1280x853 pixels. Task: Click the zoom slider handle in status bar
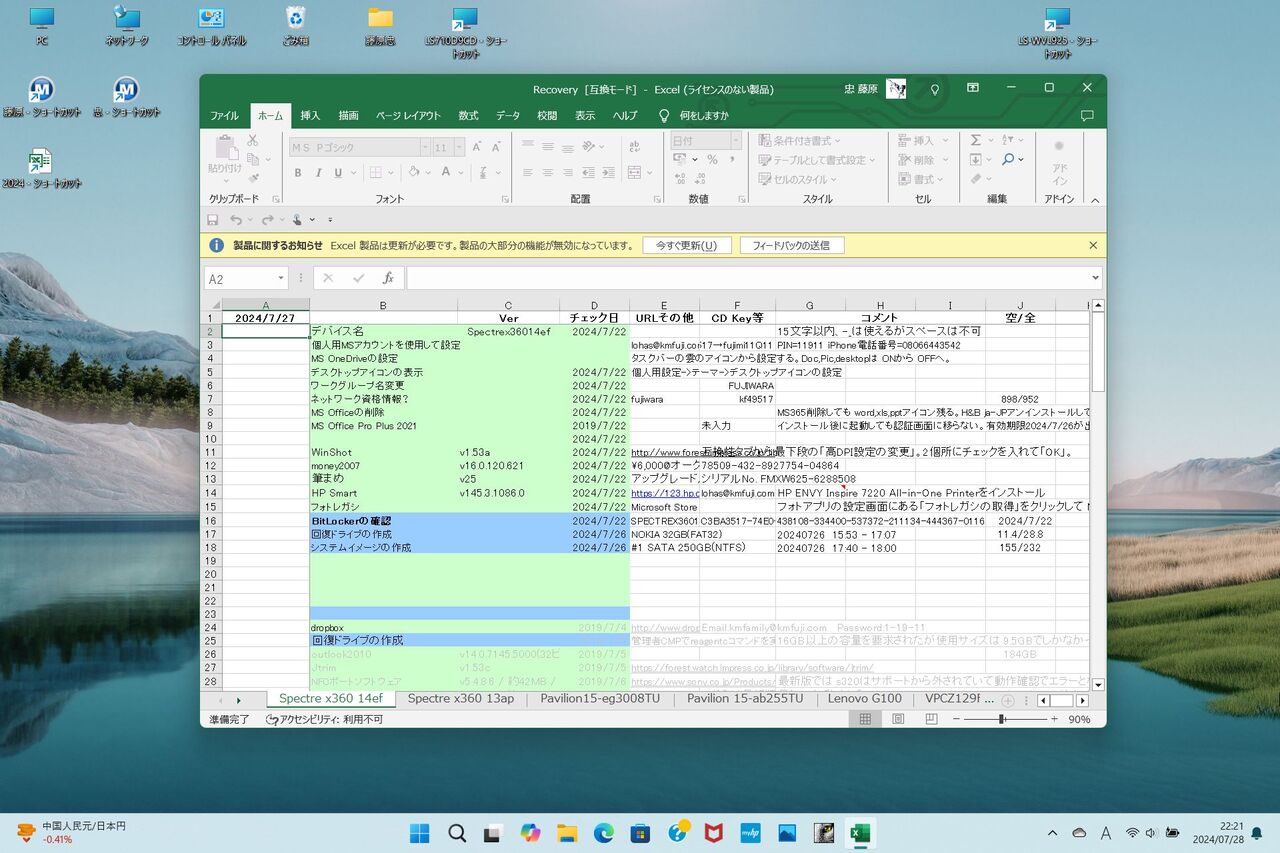[x=1001, y=719]
